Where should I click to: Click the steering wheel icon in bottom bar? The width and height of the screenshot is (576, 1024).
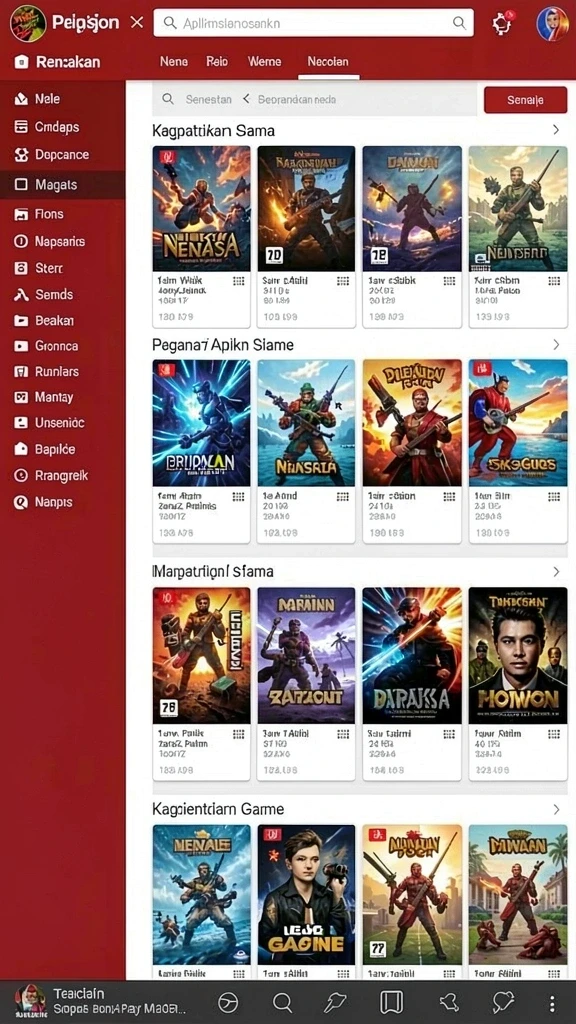tap(227, 1002)
